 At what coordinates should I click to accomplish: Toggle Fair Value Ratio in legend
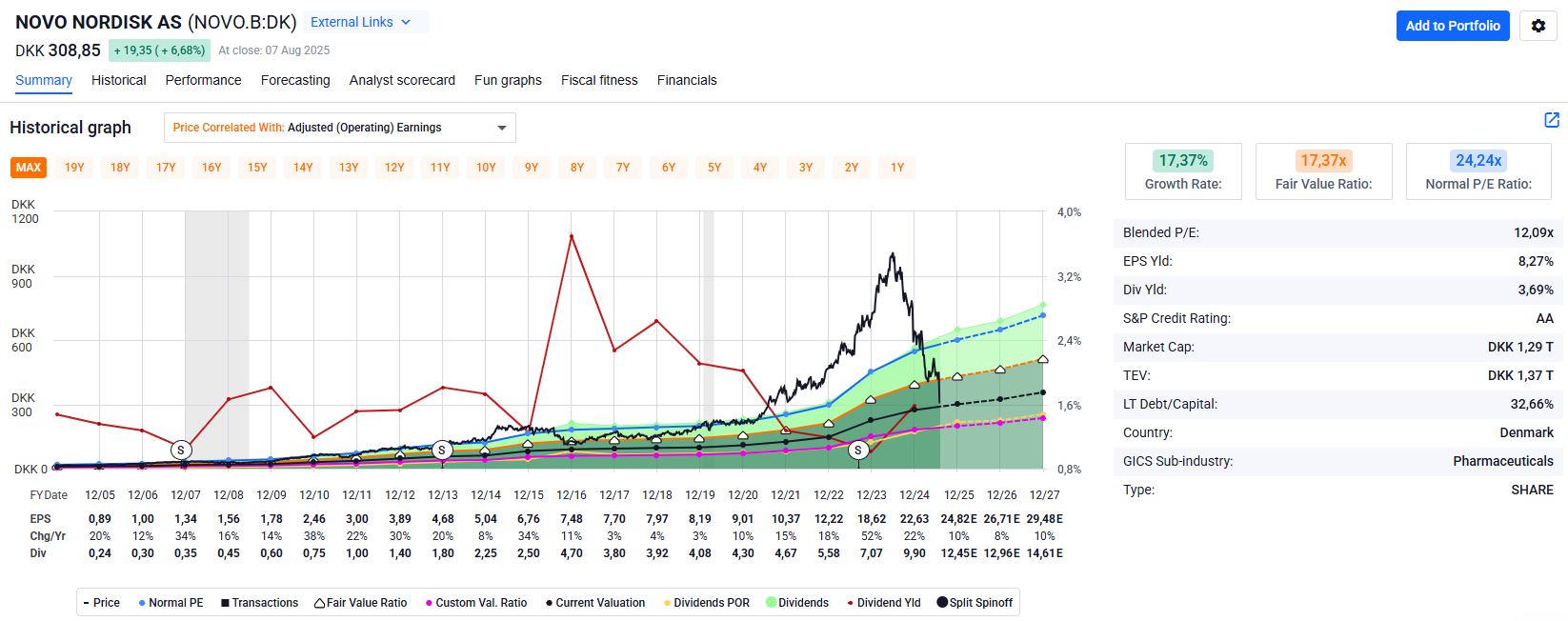click(x=361, y=603)
